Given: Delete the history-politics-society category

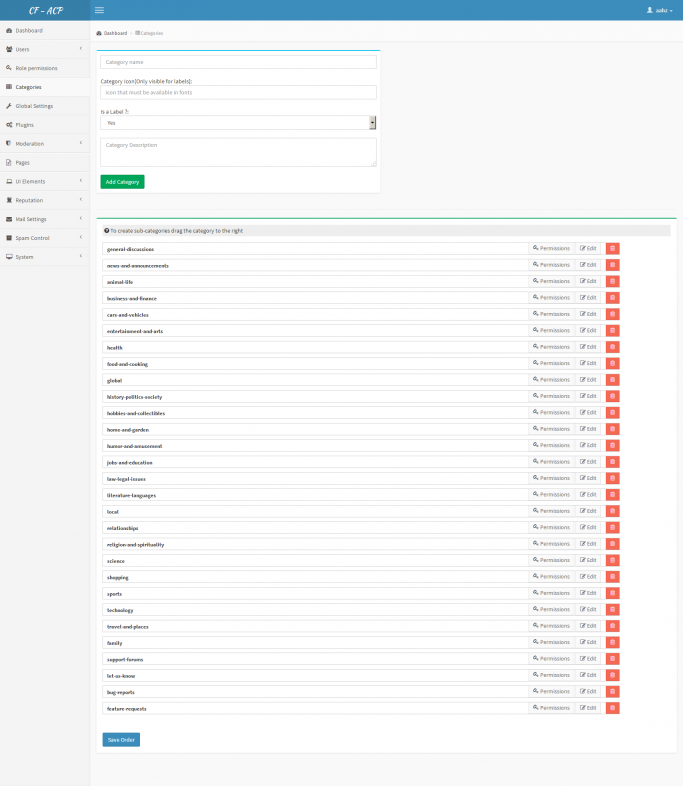Looking at the screenshot, I should (x=612, y=396).
